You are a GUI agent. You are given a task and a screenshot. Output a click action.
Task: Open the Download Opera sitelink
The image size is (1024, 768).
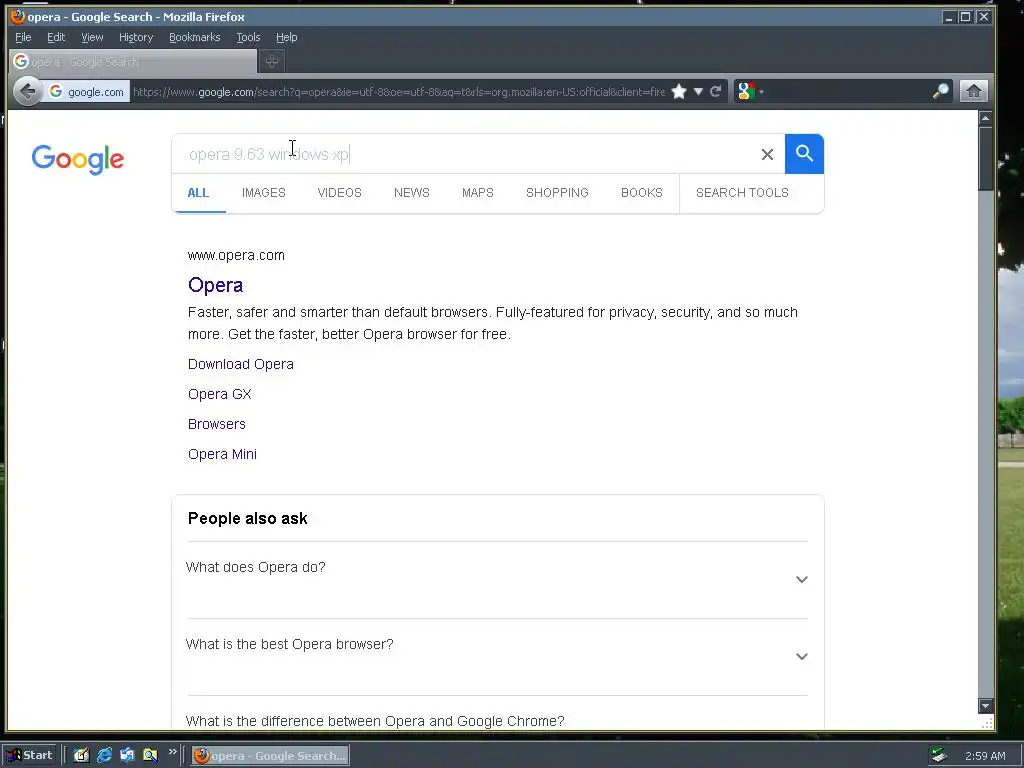point(241,364)
